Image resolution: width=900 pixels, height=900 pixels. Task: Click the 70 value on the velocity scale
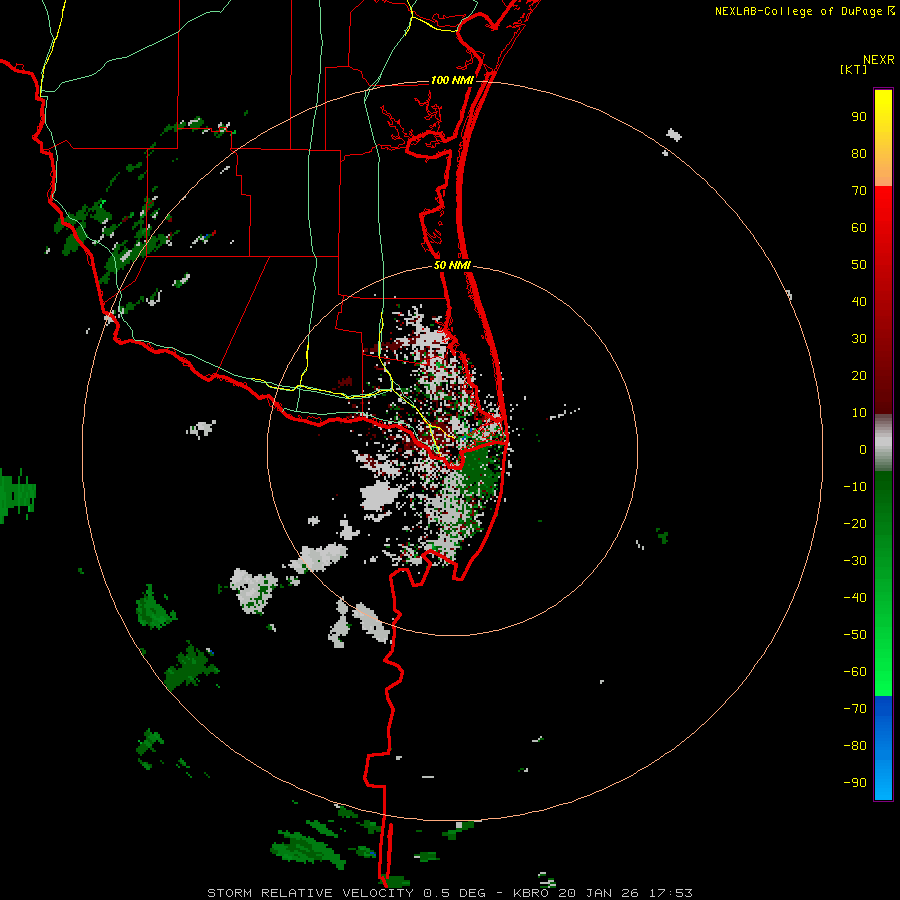859,191
